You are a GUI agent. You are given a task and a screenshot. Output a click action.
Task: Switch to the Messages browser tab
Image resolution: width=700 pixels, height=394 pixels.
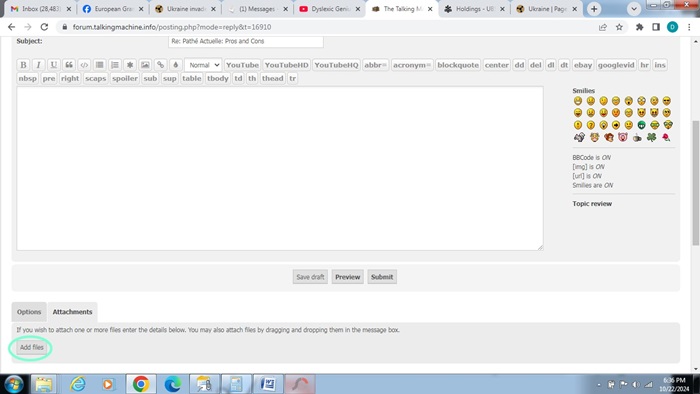(257, 9)
